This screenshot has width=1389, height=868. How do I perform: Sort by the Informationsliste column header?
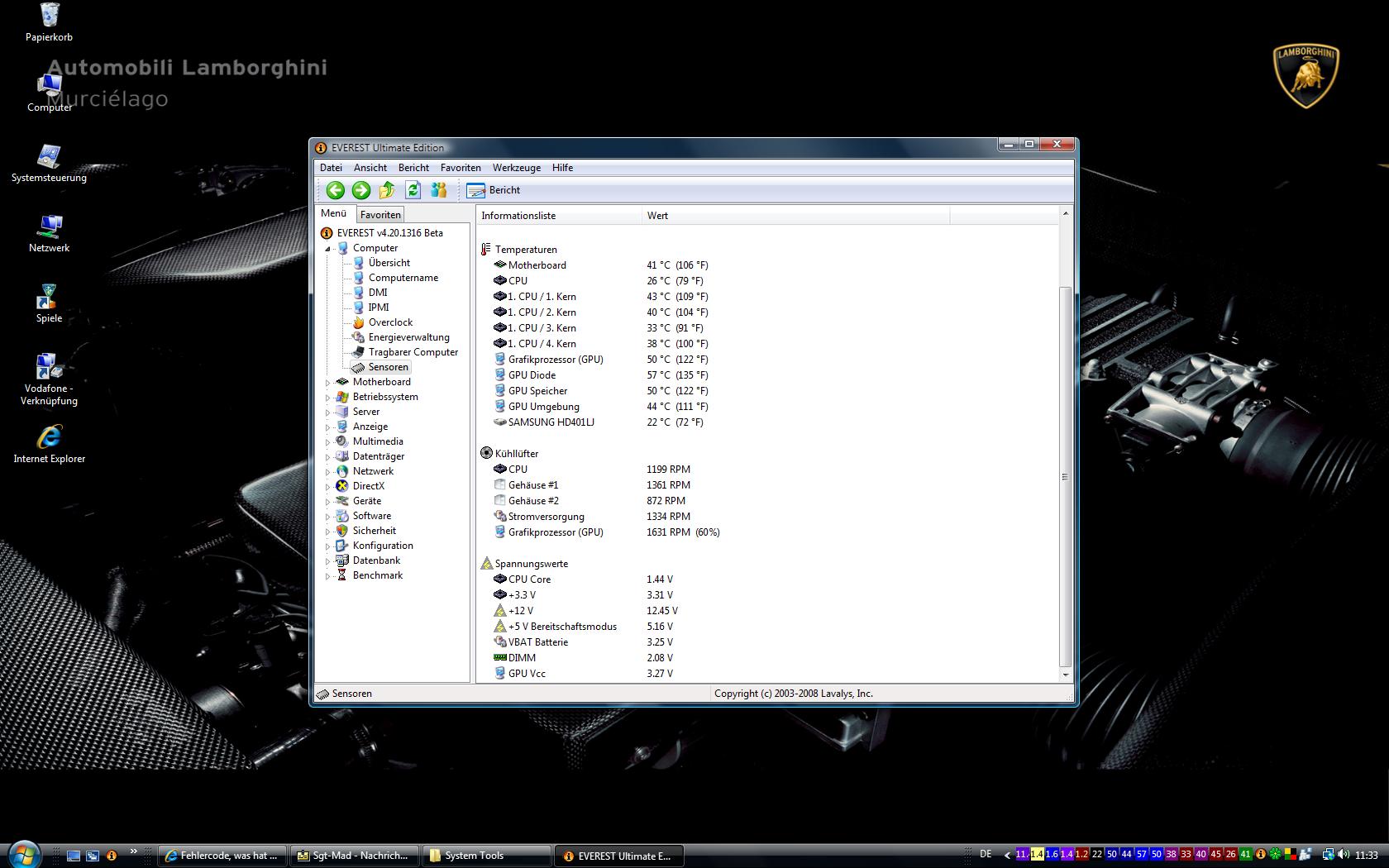[560, 216]
